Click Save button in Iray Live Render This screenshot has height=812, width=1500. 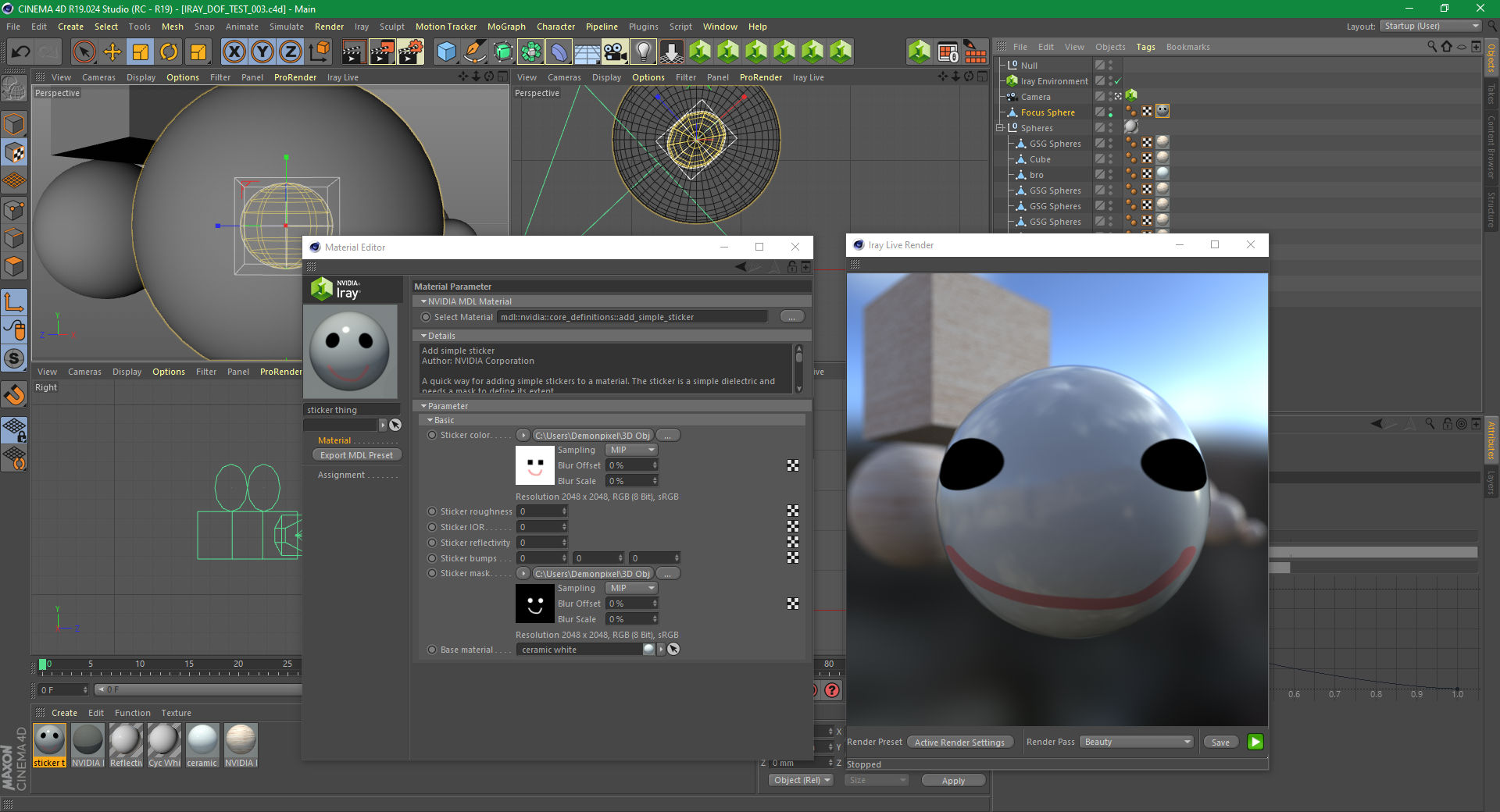[x=1220, y=743]
